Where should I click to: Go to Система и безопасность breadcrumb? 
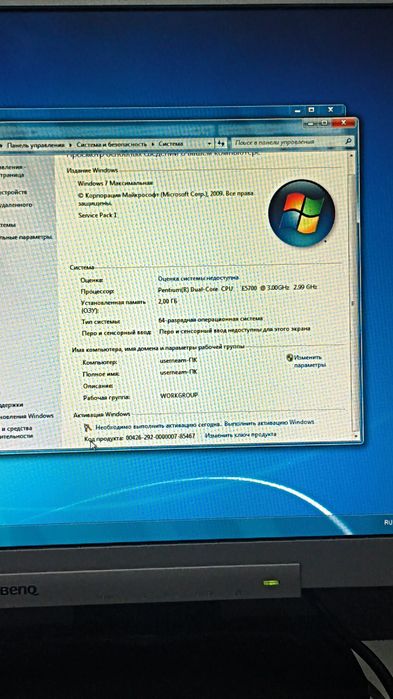(x=111, y=144)
